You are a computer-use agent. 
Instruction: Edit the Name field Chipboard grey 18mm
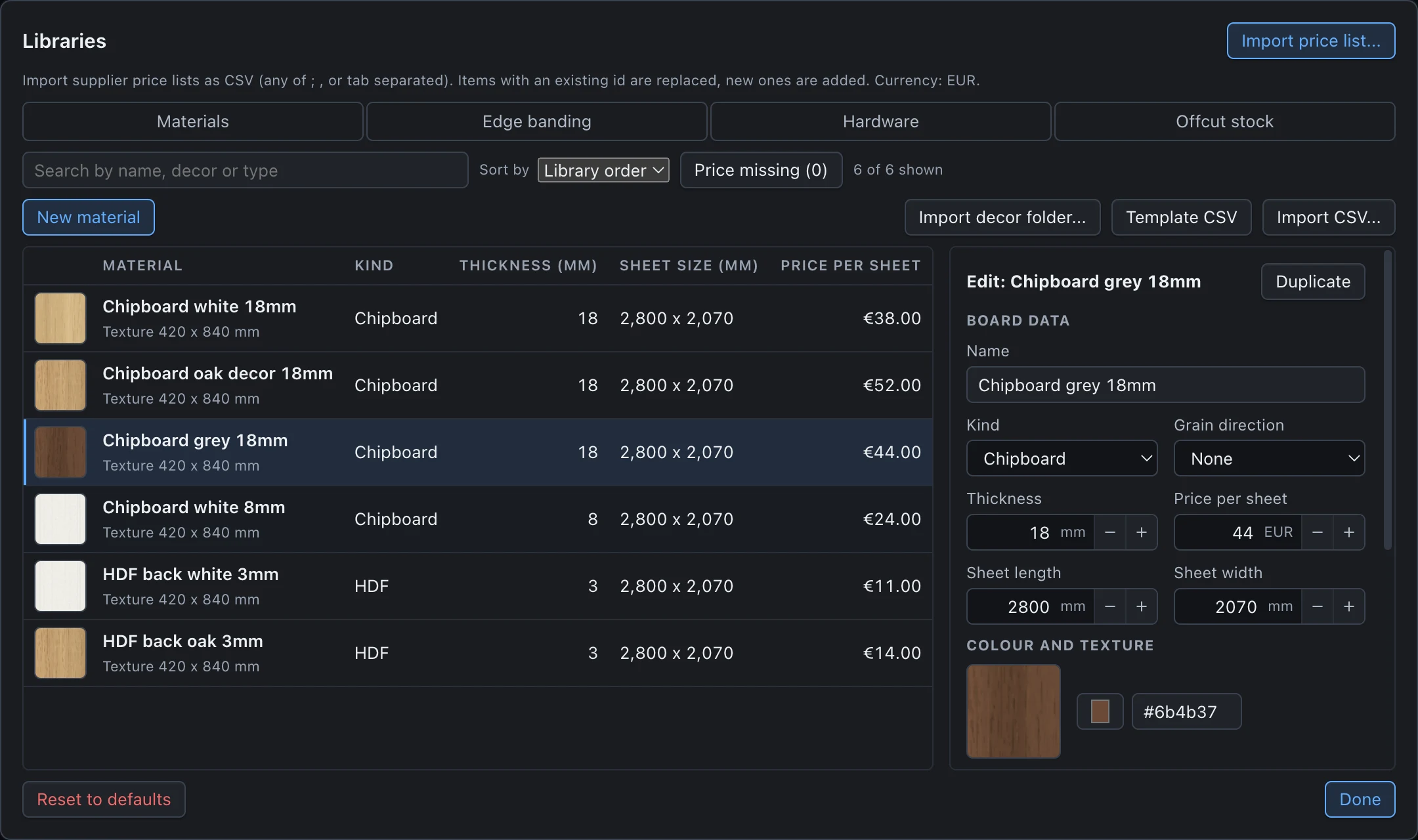click(x=1165, y=385)
